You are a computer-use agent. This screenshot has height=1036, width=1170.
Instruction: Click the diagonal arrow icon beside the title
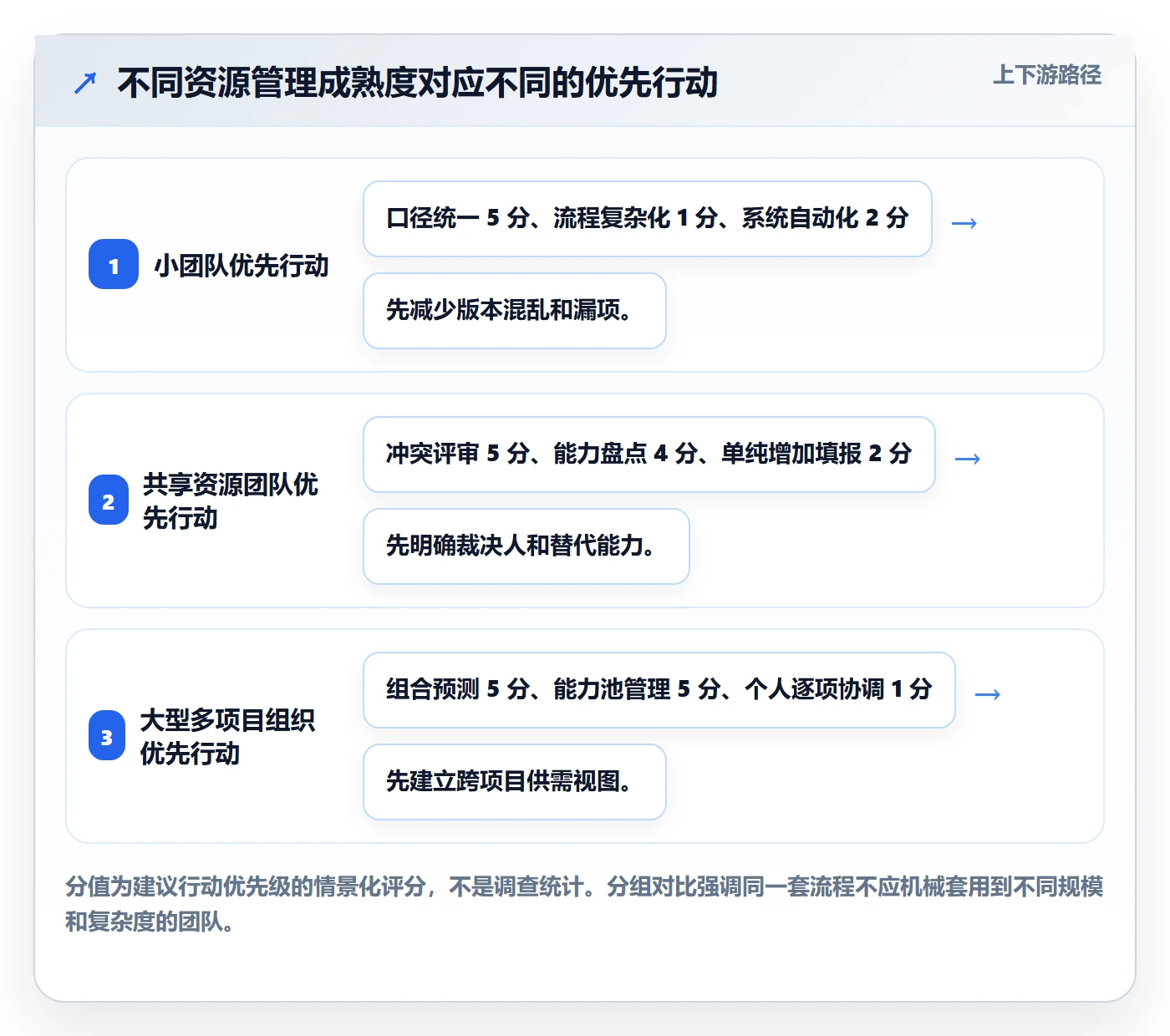[x=85, y=83]
